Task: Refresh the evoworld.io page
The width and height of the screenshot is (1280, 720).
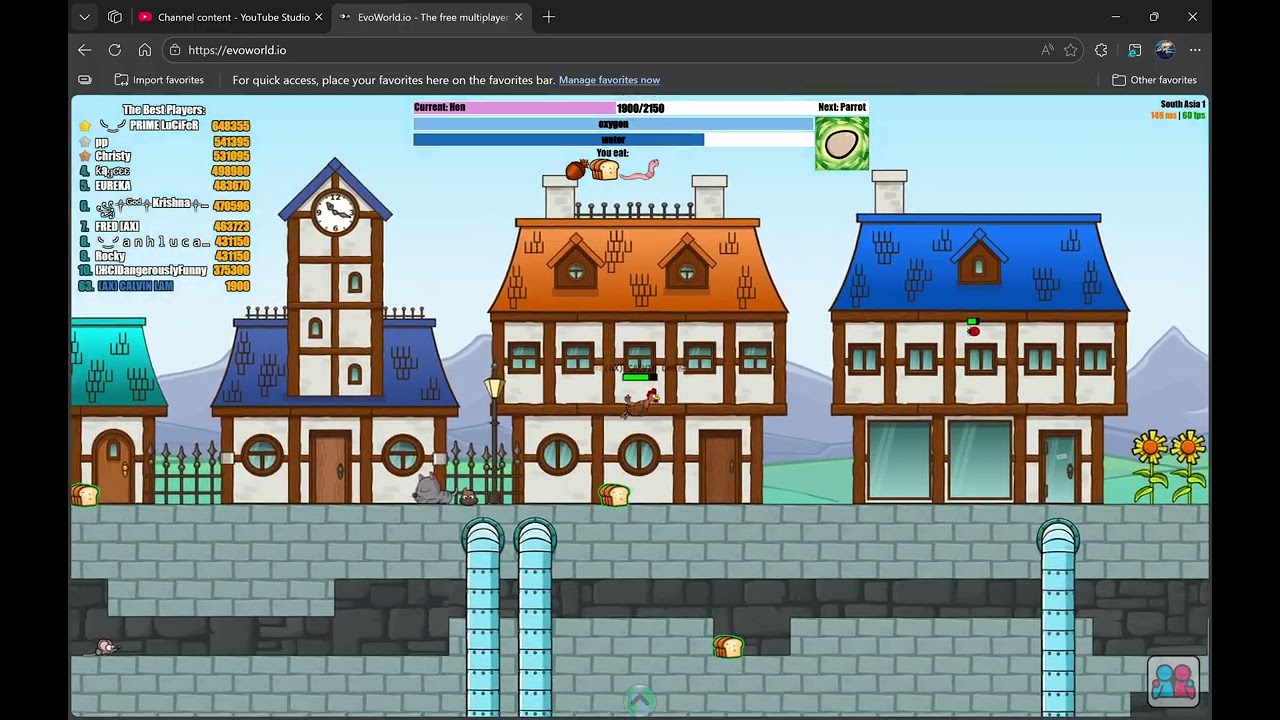Action: [115, 50]
